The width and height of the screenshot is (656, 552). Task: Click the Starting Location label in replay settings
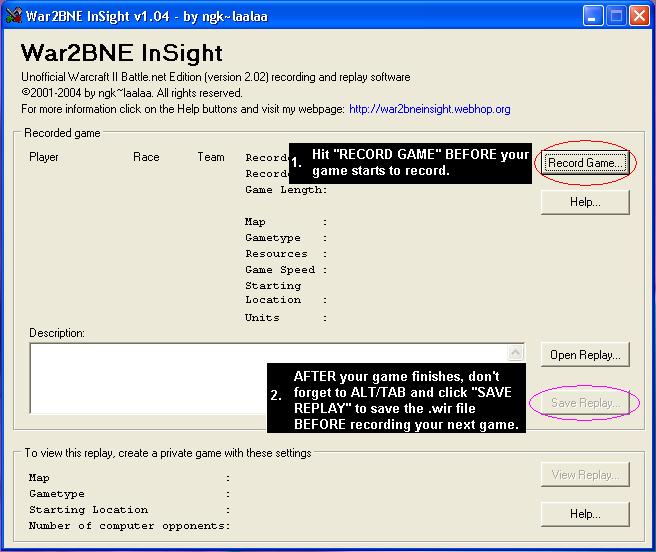coord(88,510)
